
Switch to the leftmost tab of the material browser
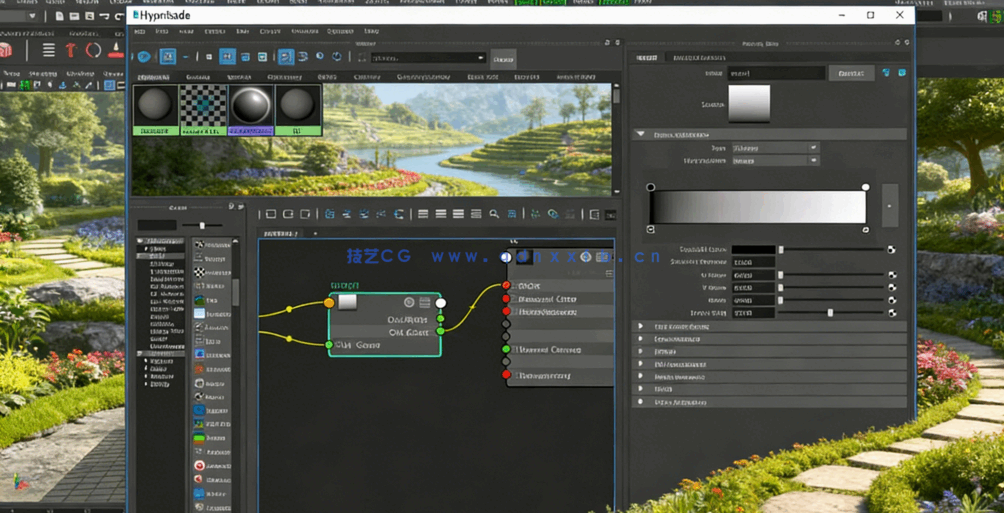pos(154,77)
